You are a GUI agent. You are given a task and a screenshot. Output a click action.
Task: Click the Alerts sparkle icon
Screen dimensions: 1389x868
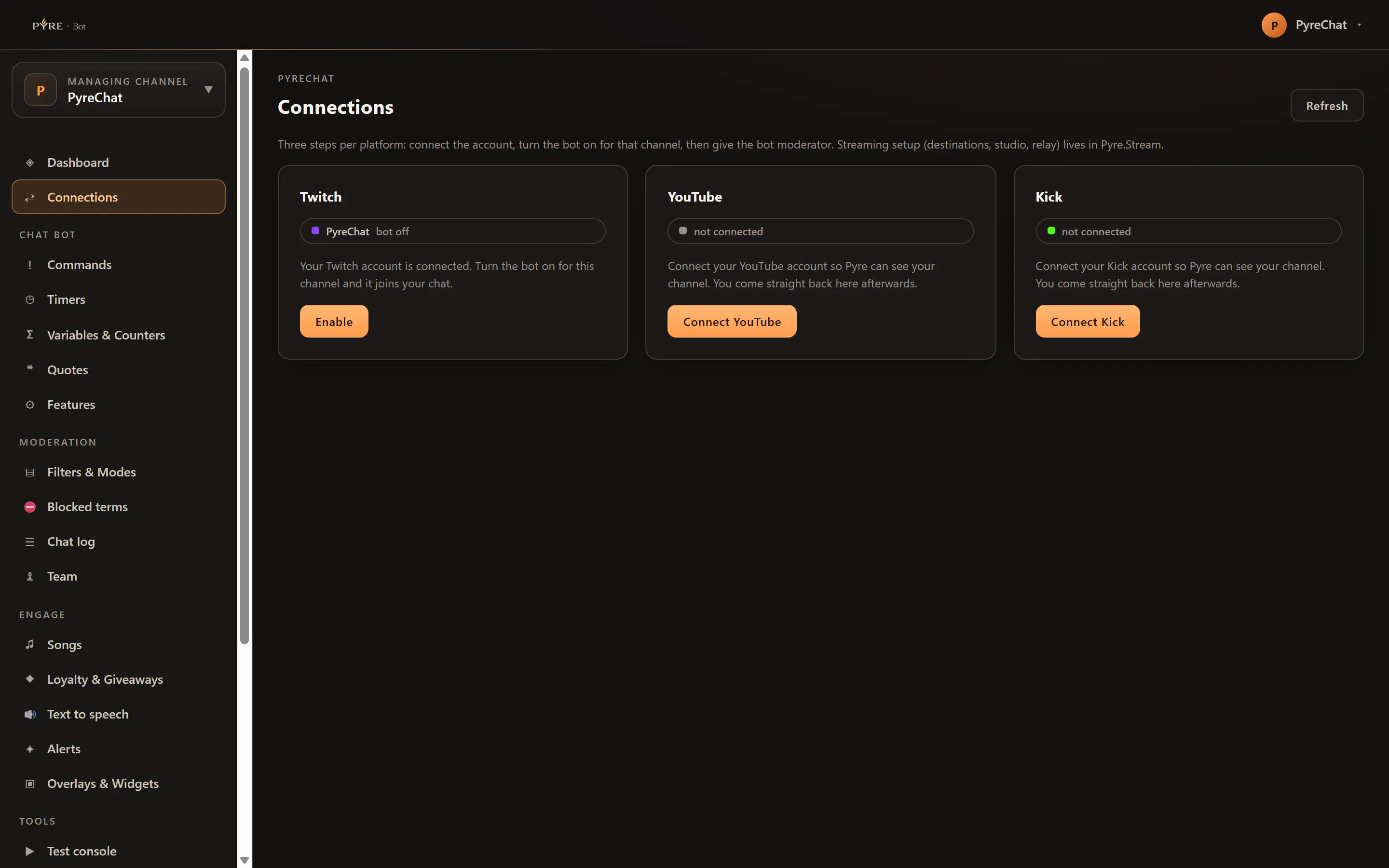(x=30, y=749)
